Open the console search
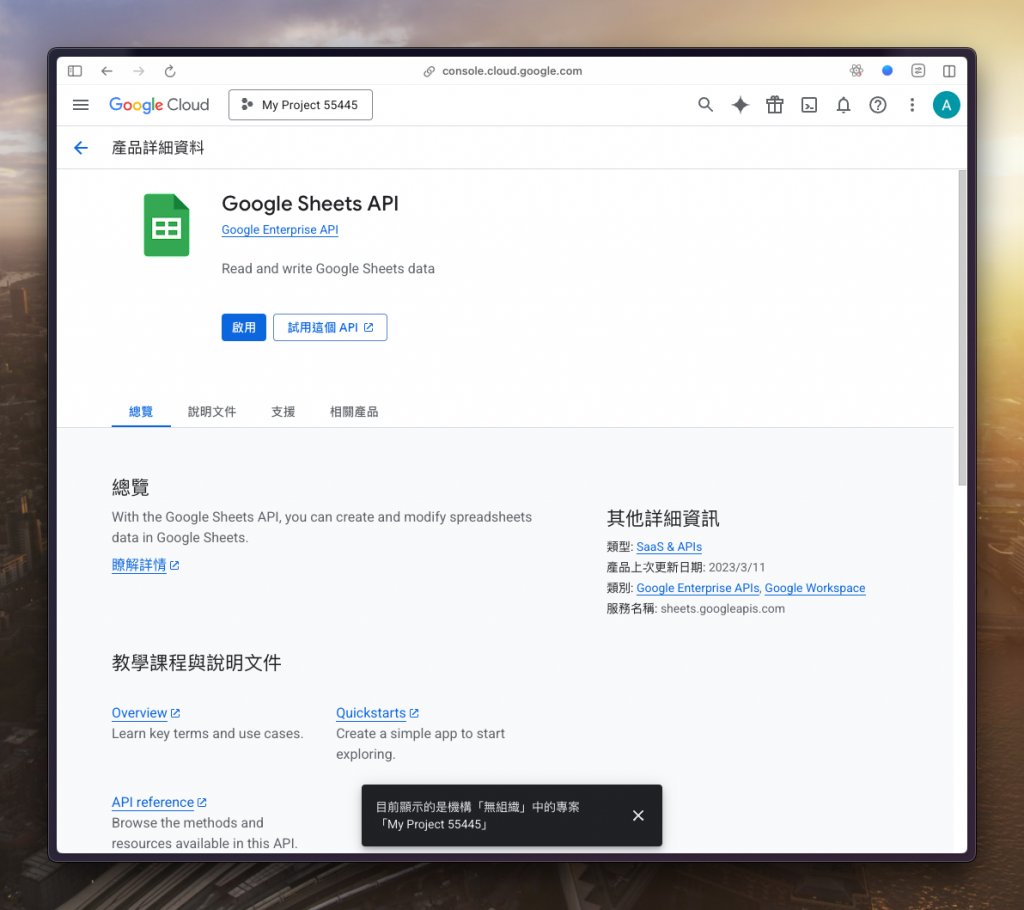Screen dimensions: 1024x910 (705, 105)
